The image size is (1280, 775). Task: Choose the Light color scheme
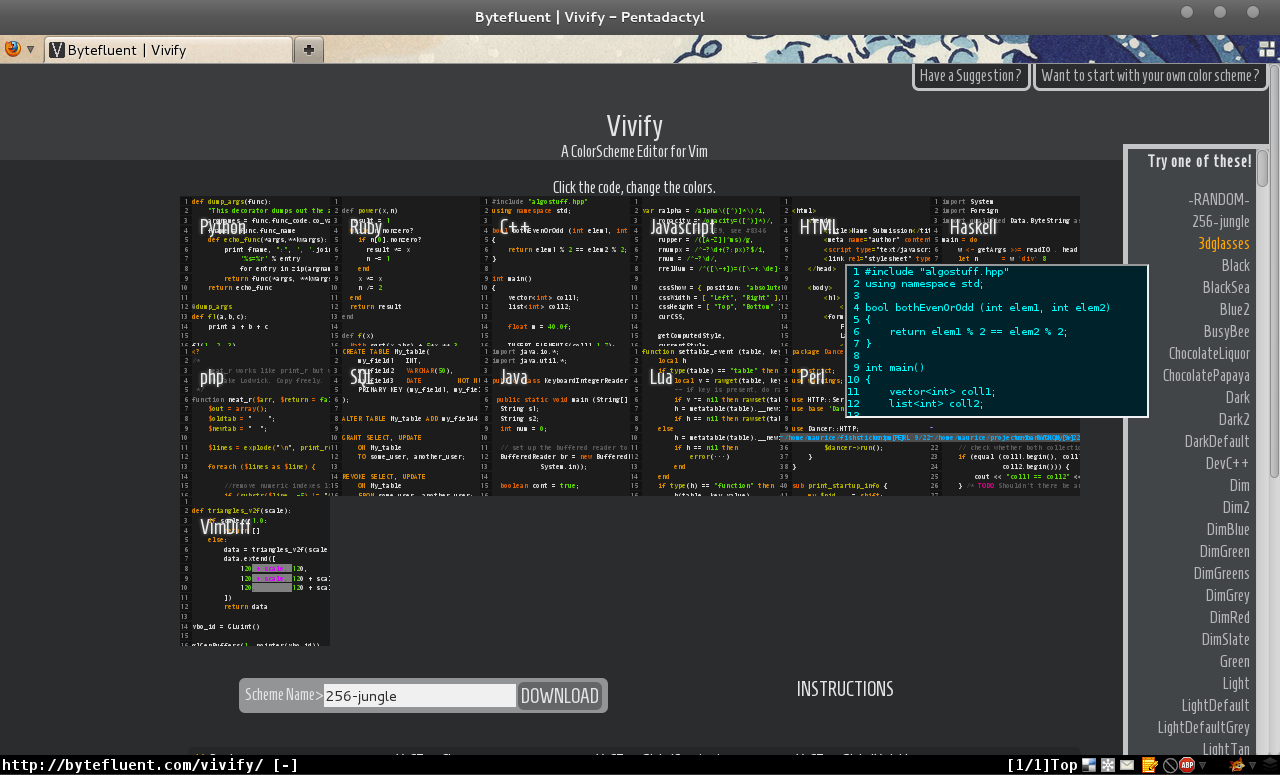[1236, 684]
